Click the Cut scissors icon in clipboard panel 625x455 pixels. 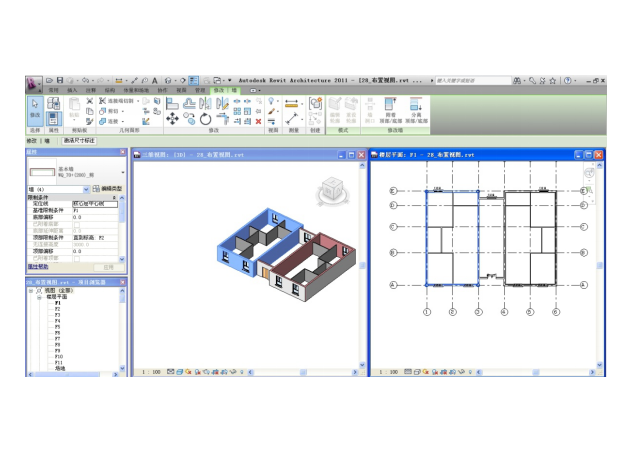88,101
